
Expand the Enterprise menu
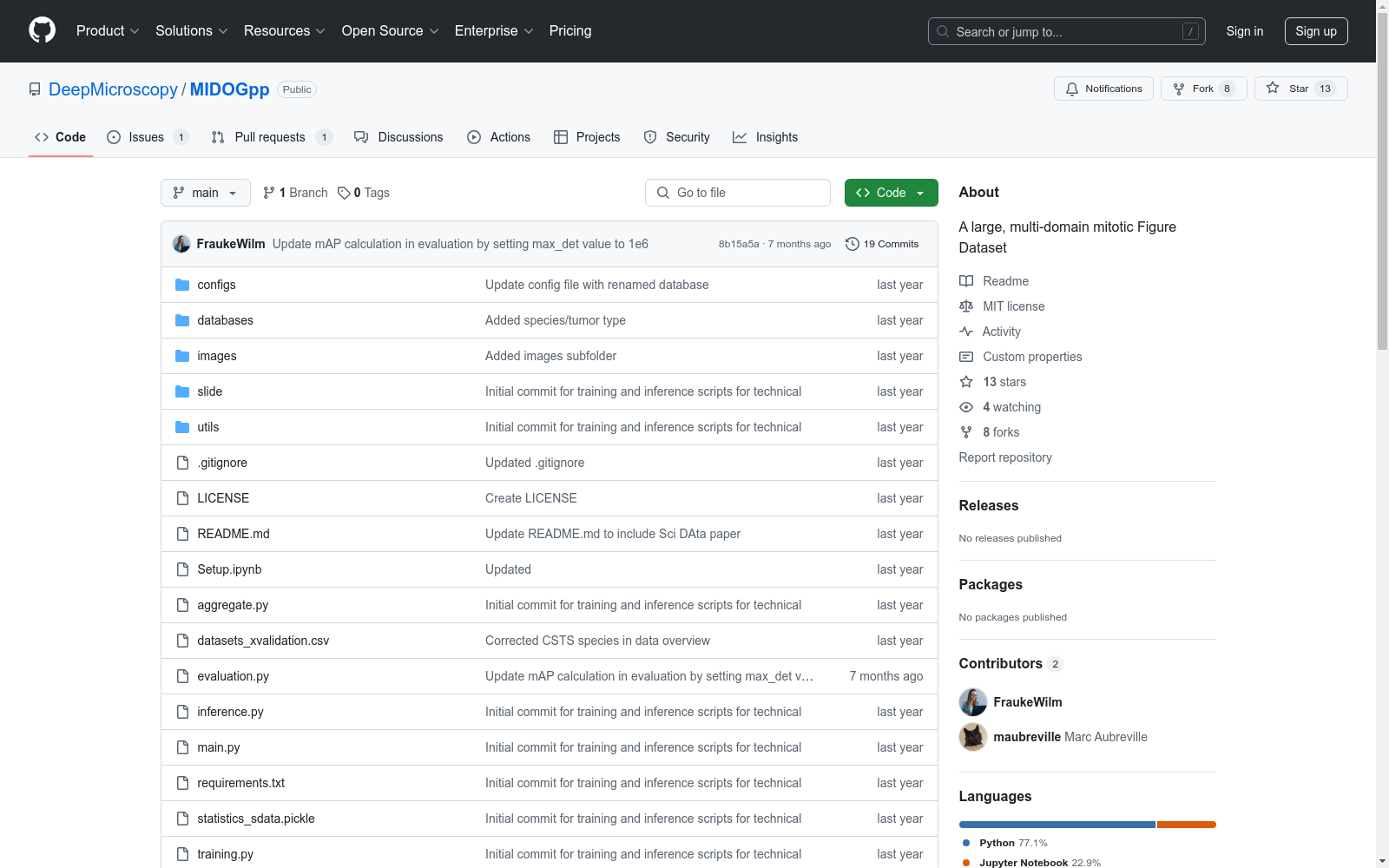tap(494, 31)
